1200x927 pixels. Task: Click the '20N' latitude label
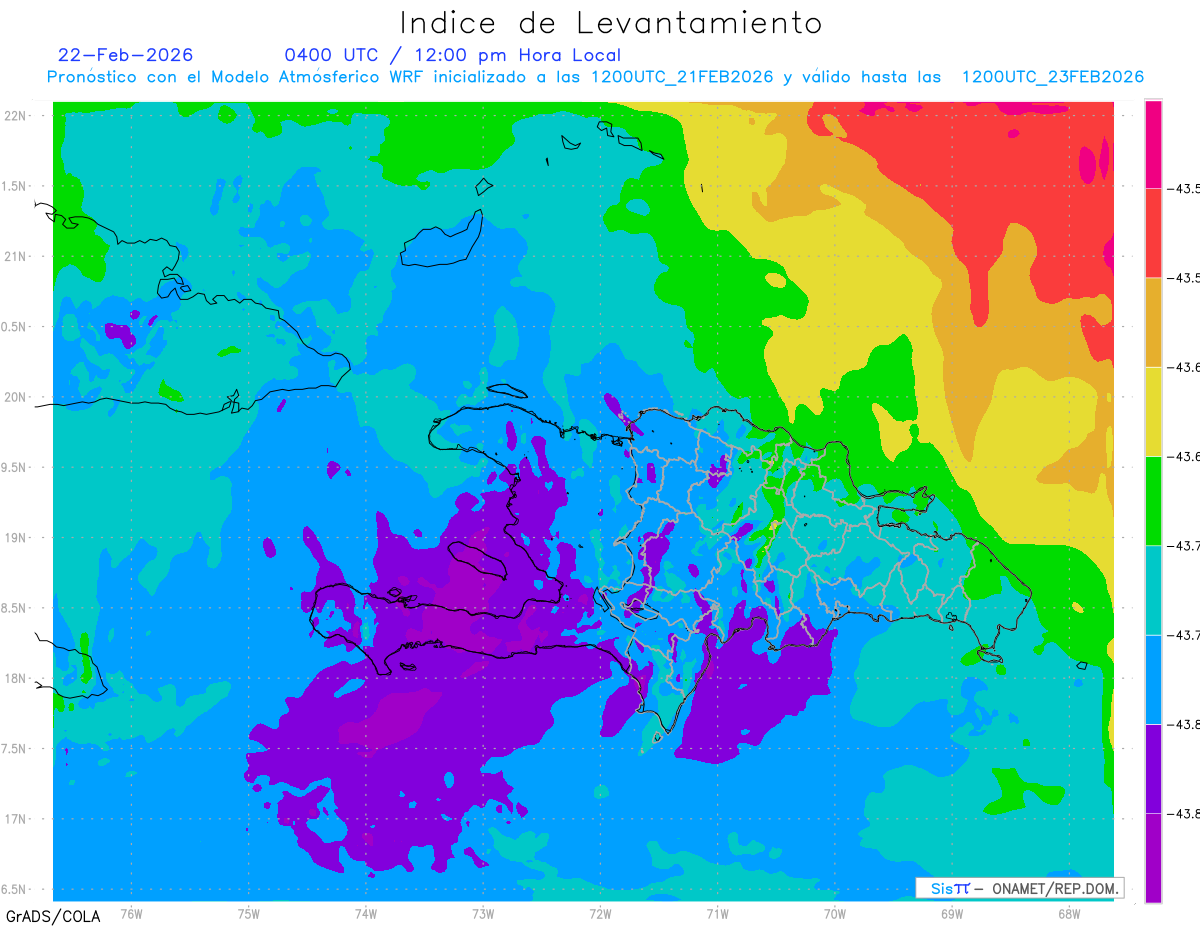(x=17, y=397)
